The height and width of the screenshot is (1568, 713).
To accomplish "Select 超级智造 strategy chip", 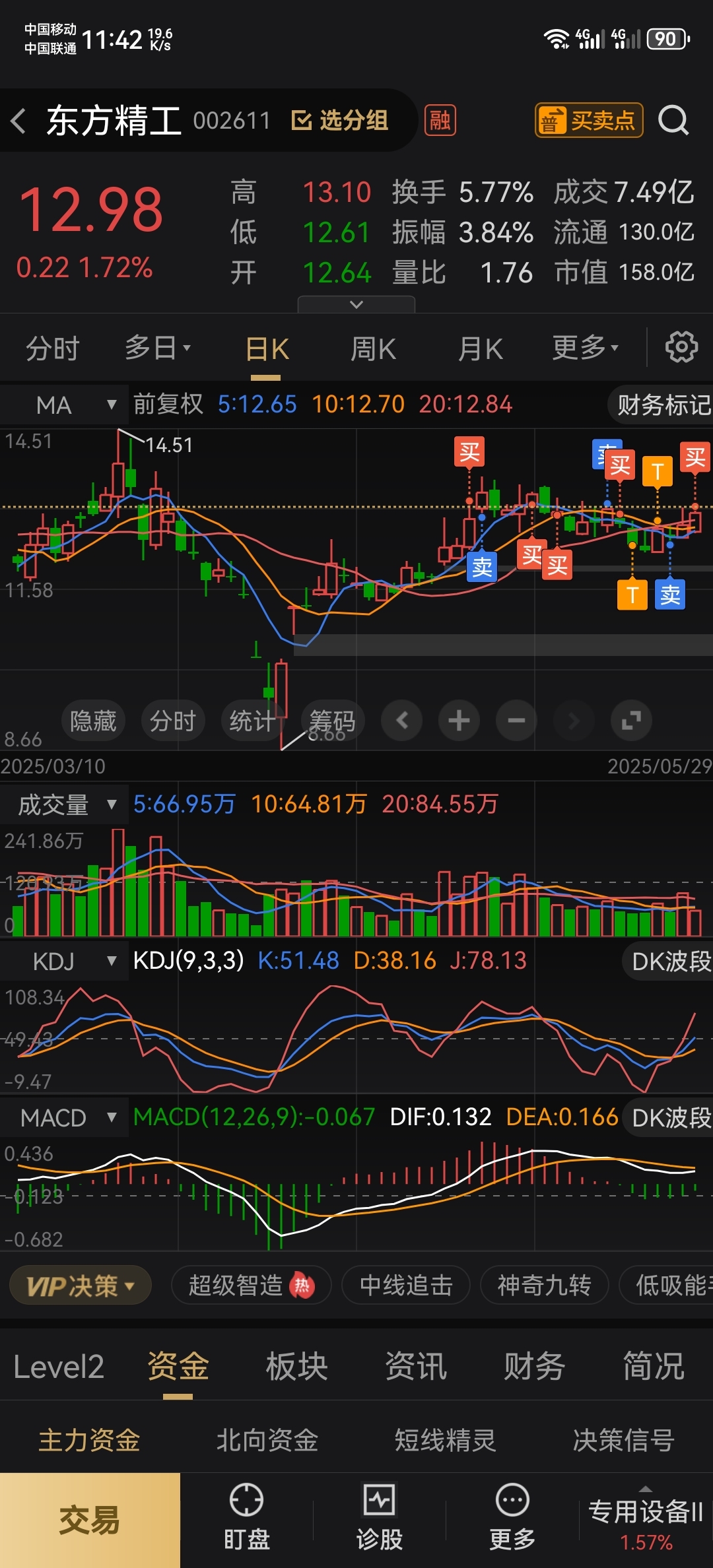I will tap(251, 1285).
